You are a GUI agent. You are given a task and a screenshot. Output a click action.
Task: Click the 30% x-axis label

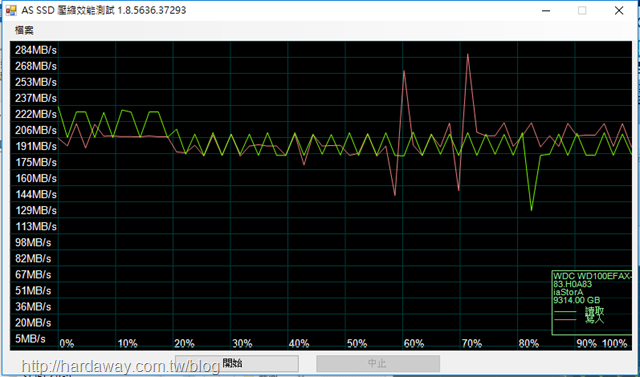point(242,344)
